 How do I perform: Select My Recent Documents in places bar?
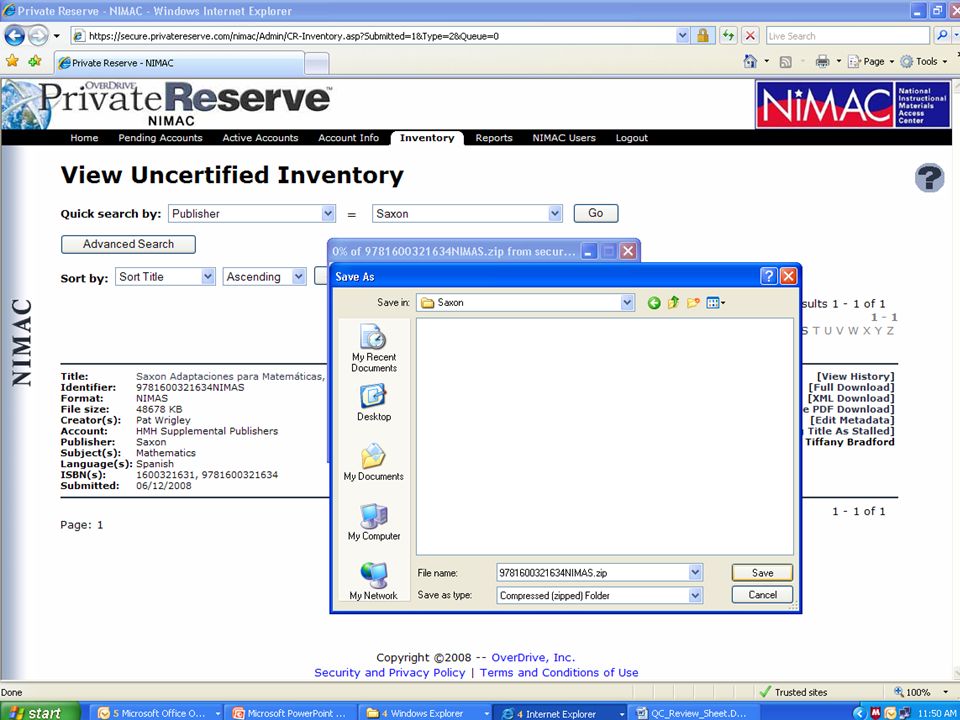(373, 348)
